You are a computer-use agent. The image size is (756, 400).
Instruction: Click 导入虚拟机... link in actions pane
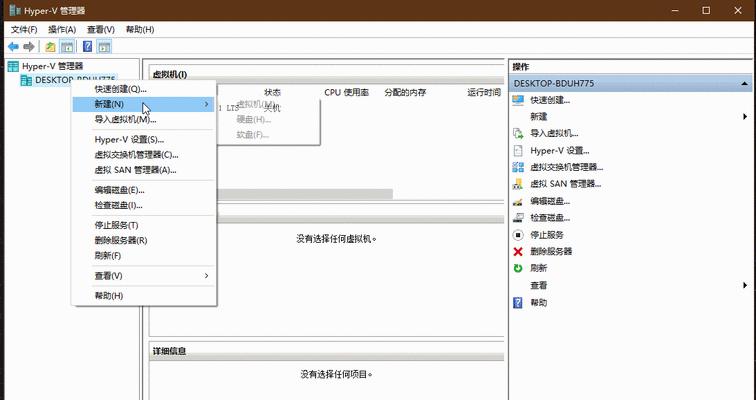(x=554, y=133)
